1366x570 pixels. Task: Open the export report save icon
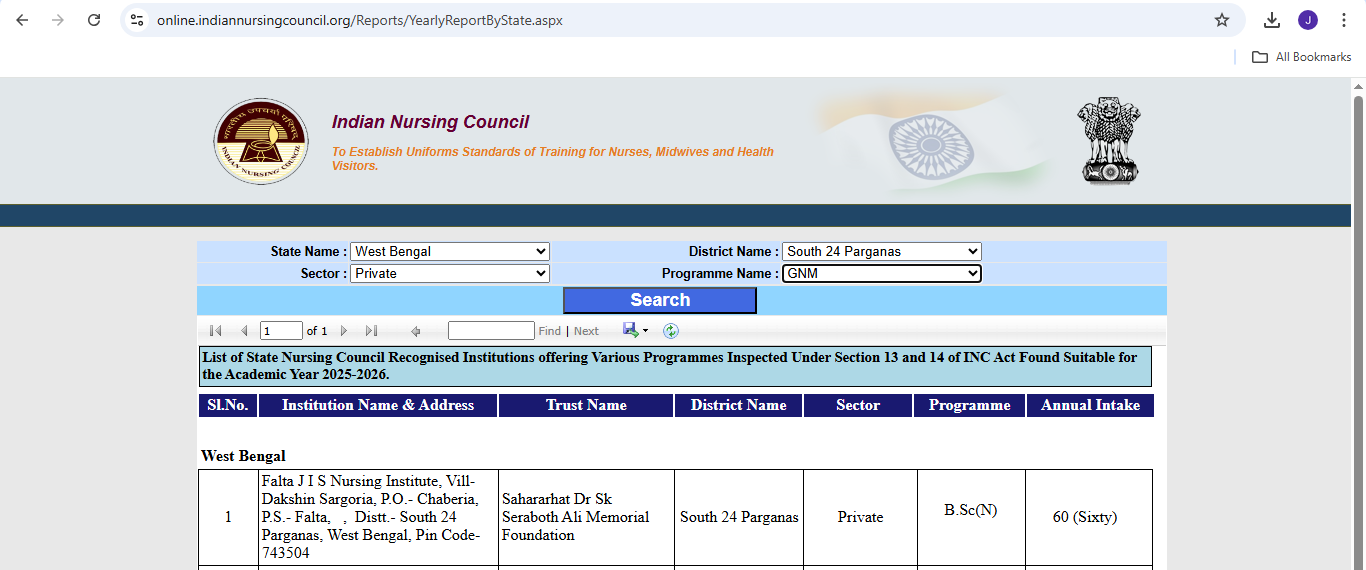(631, 331)
